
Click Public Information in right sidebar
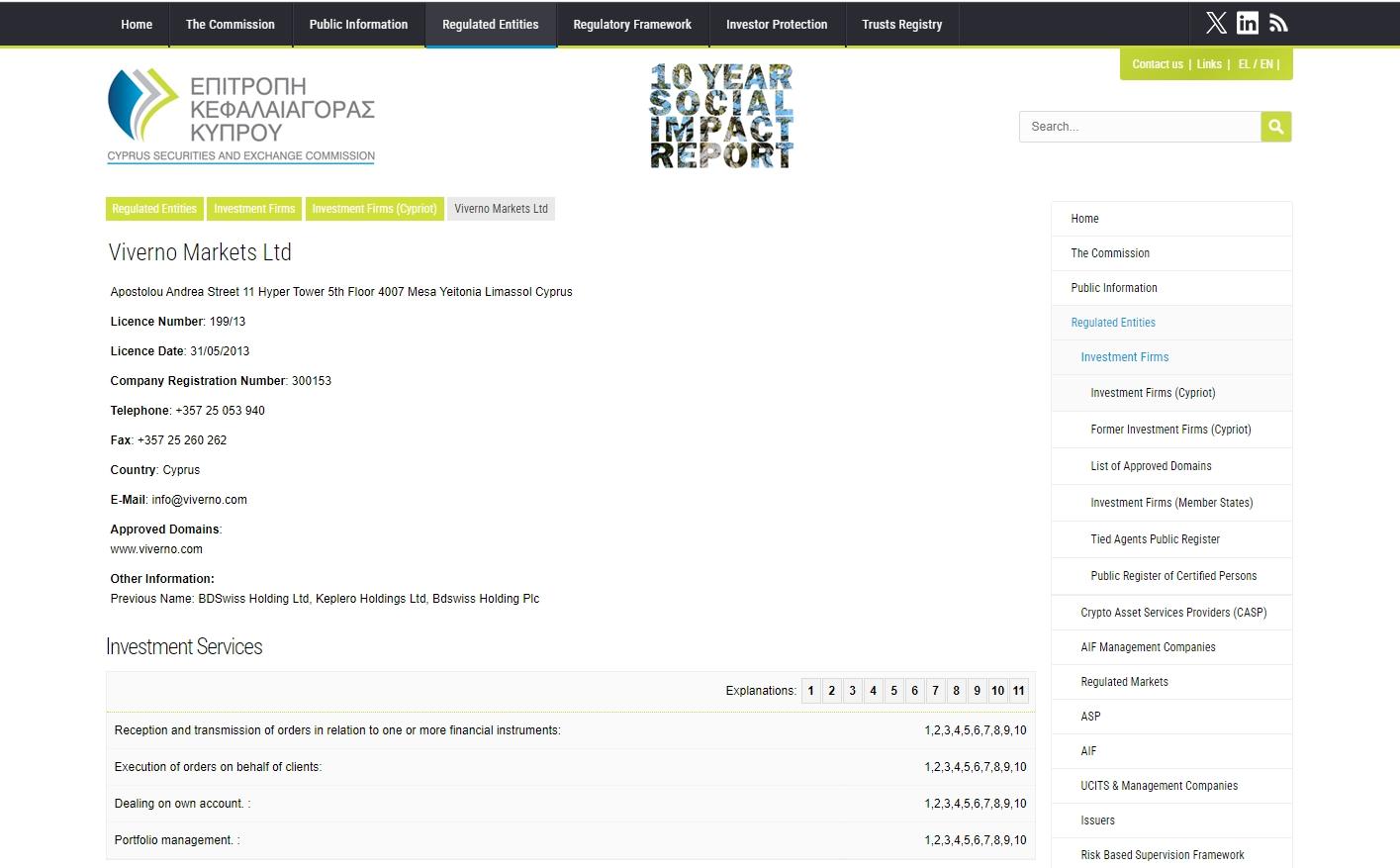coord(1171,288)
